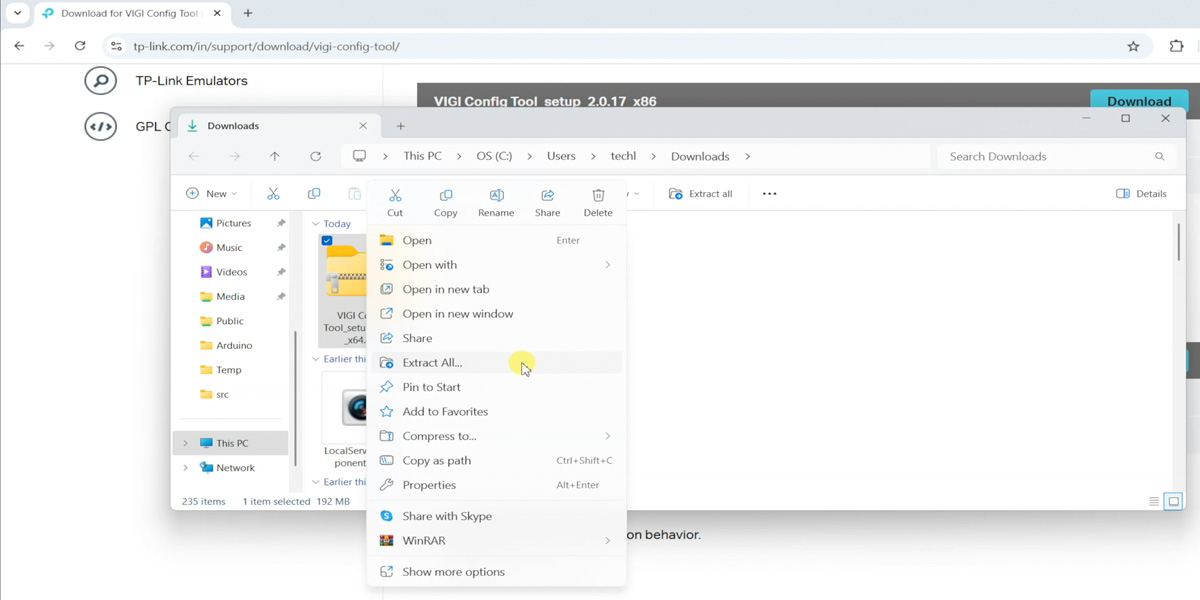Expand the chevron after Downloads in breadcrumb
Screen dimensions: 1200x600
[x=747, y=156]
